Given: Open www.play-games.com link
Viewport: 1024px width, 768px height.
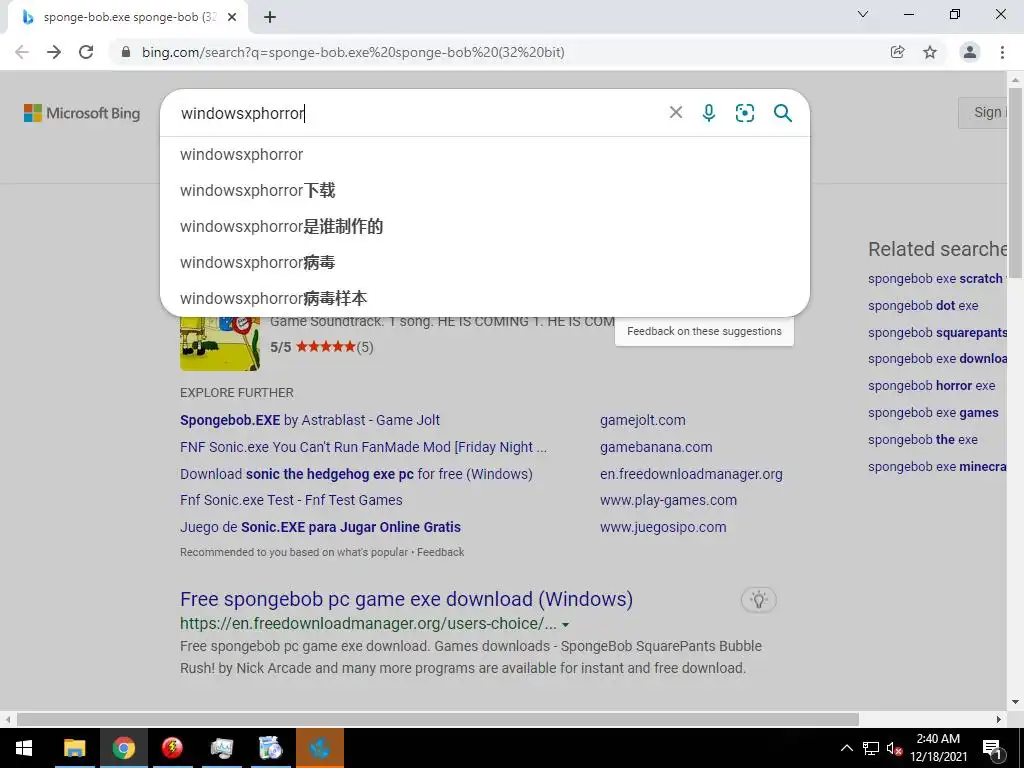Looking at the screenshot, I should pos(668,500).
